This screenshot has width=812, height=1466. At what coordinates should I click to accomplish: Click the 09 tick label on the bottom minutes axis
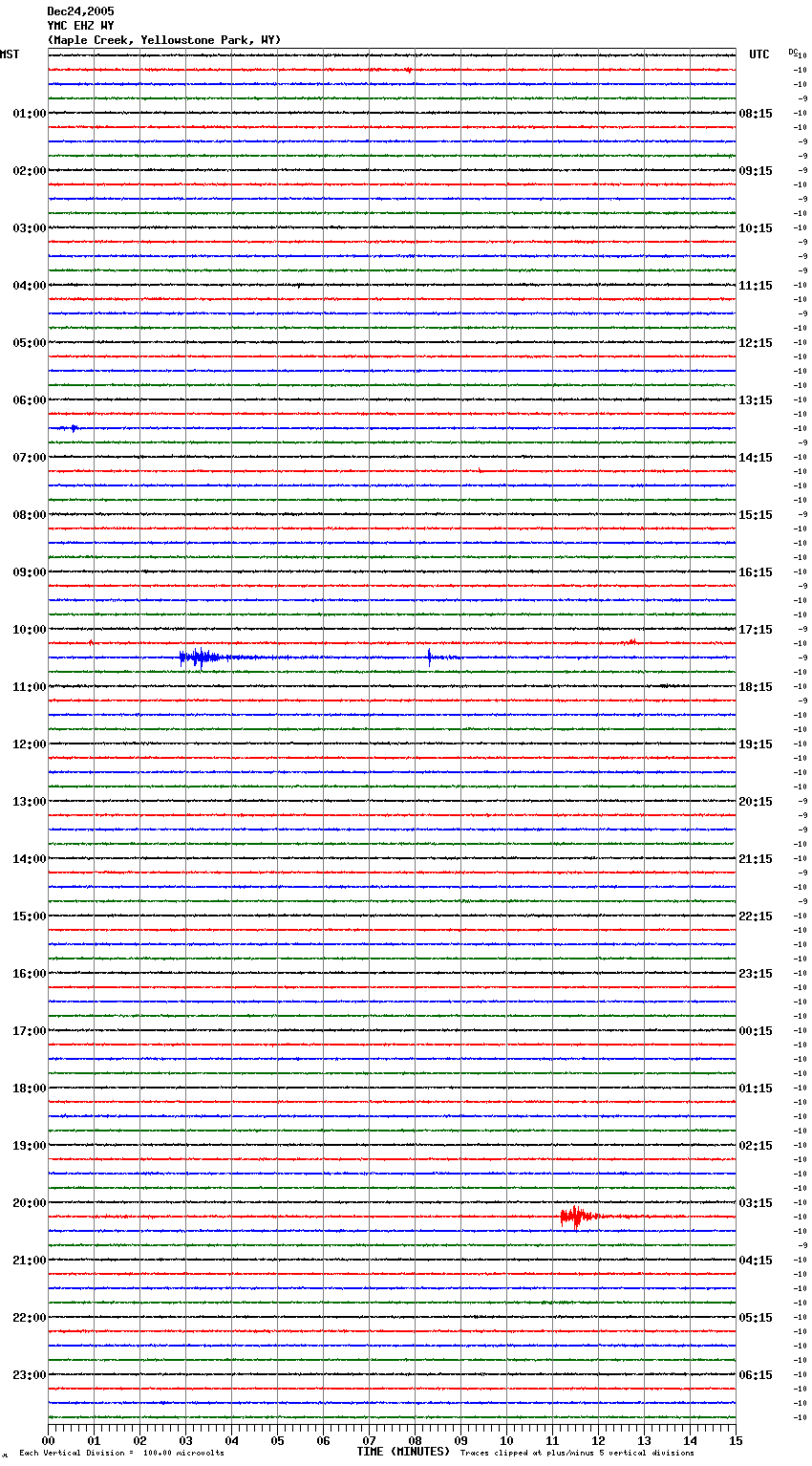[x=460, y=1441]
